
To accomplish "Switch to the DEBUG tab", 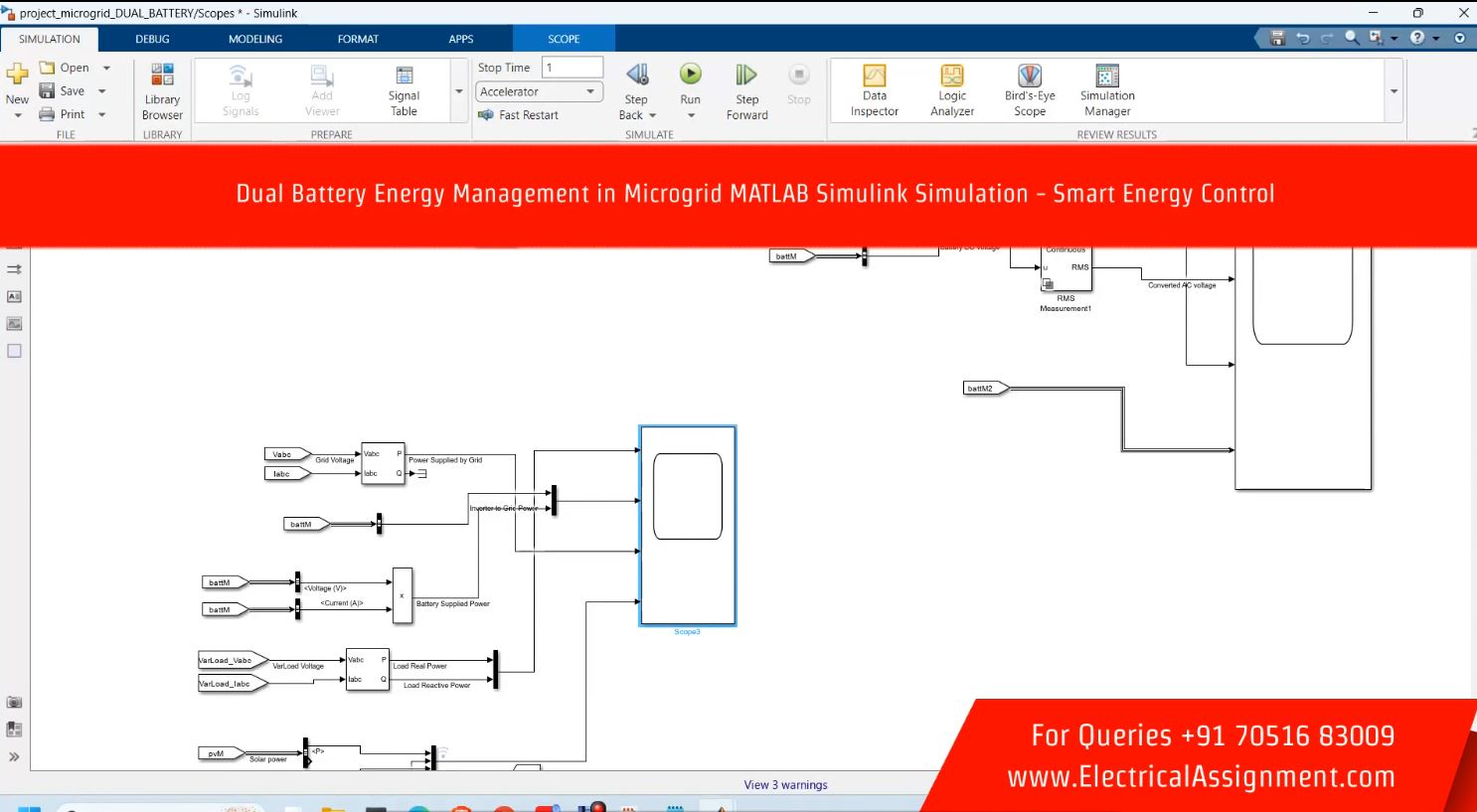I will [x=152, y=39].
